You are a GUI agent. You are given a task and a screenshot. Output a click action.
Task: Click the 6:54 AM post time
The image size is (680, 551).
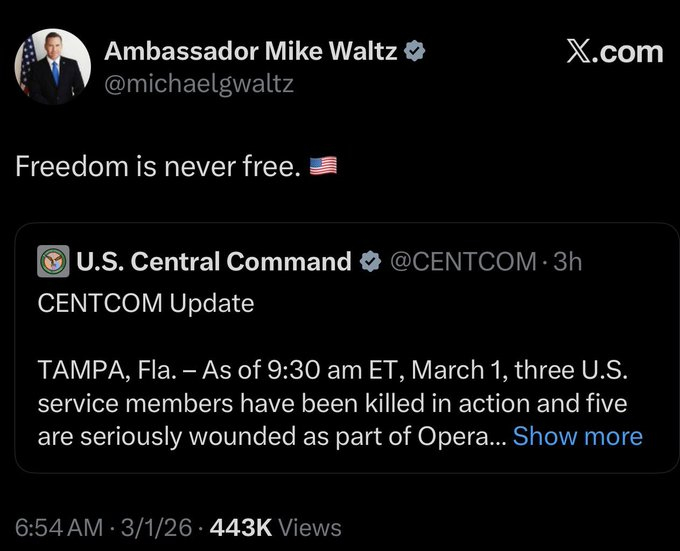click(x=58, y=527)
